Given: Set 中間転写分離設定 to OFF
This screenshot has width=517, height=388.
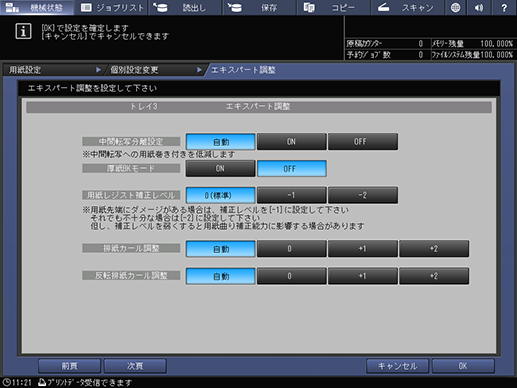Looking at the screenshot, I should click(x=363, y=142).
